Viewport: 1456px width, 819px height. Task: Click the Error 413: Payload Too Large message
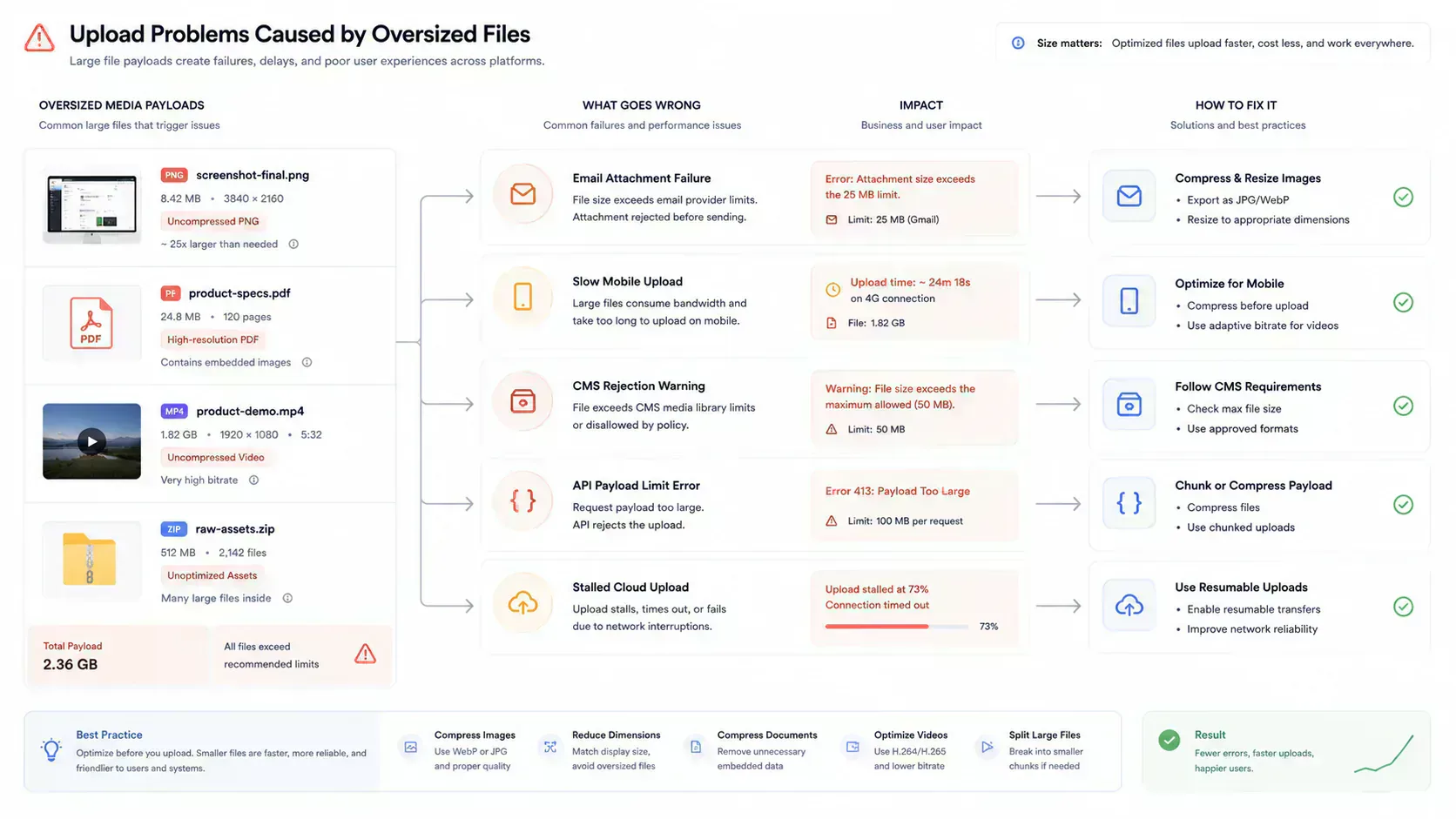[x=898, y=492]
